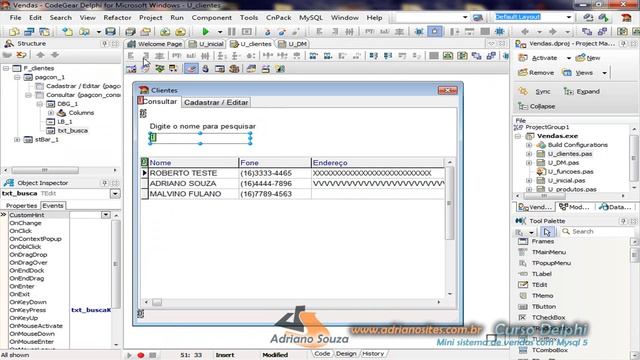Select the ADRIANO SOUZA row in the grid
Viewport: 640px width, 360px height.
(293, 184)
